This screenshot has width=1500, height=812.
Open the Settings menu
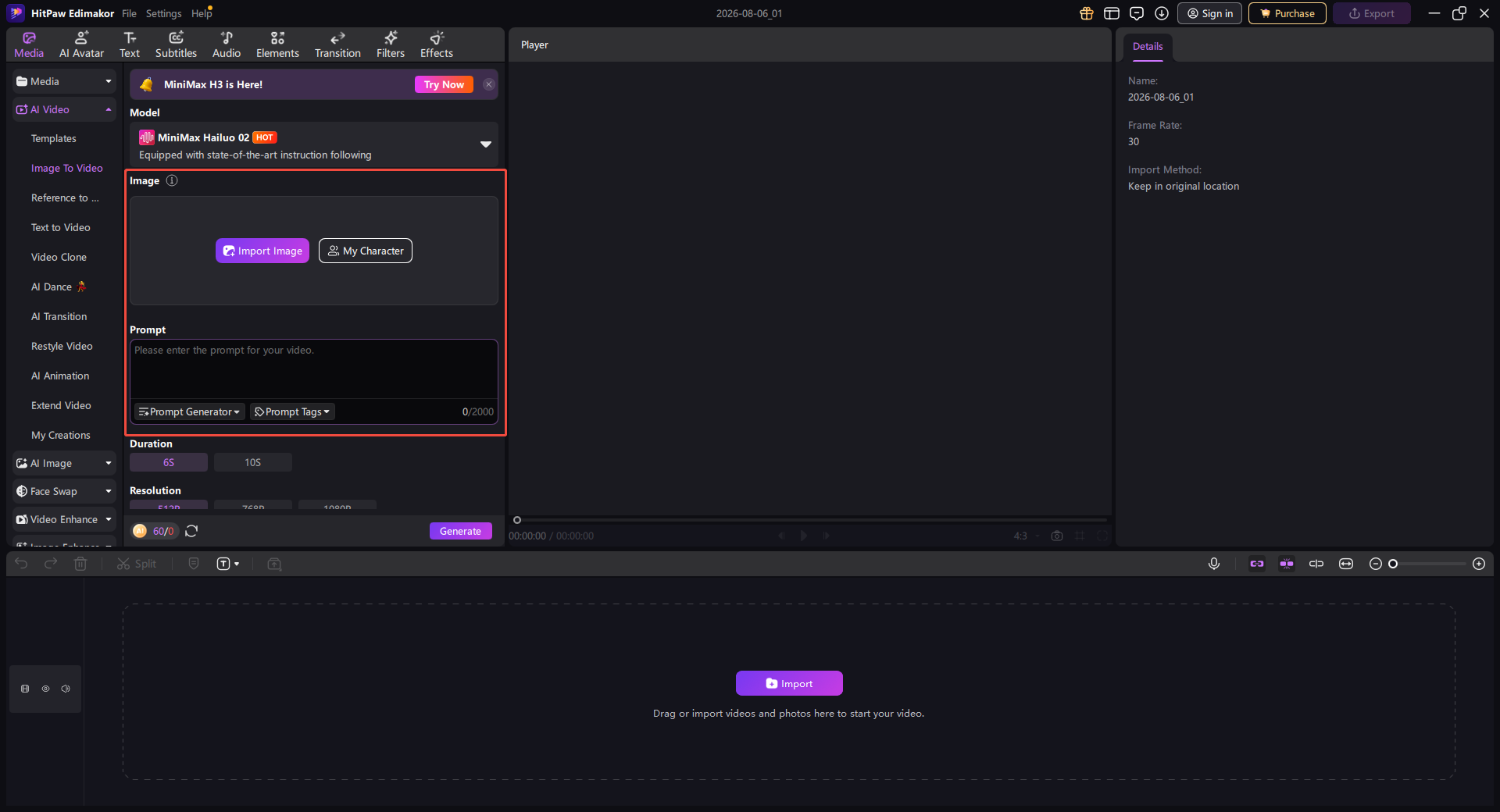point(163,13)
